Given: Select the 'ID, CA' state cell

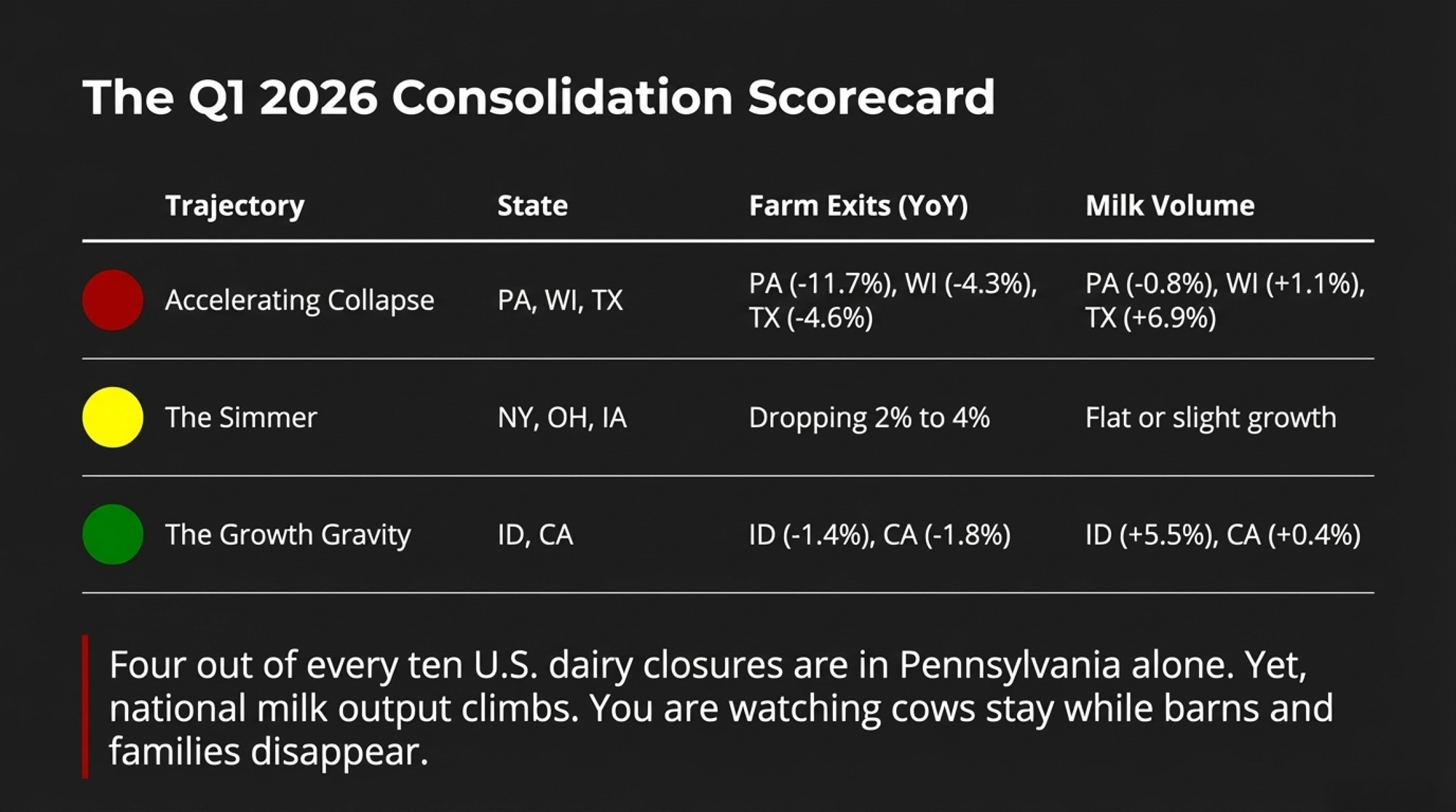Looking at the screenshot, I should click(535, 535).
